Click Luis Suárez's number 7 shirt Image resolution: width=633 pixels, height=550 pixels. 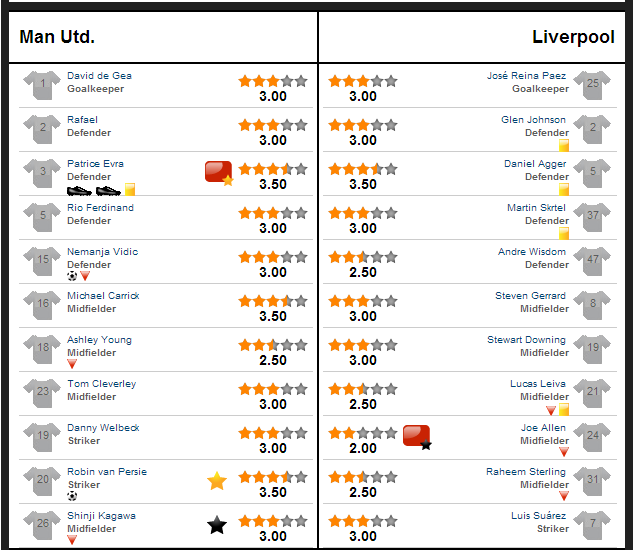click(592, 525)
